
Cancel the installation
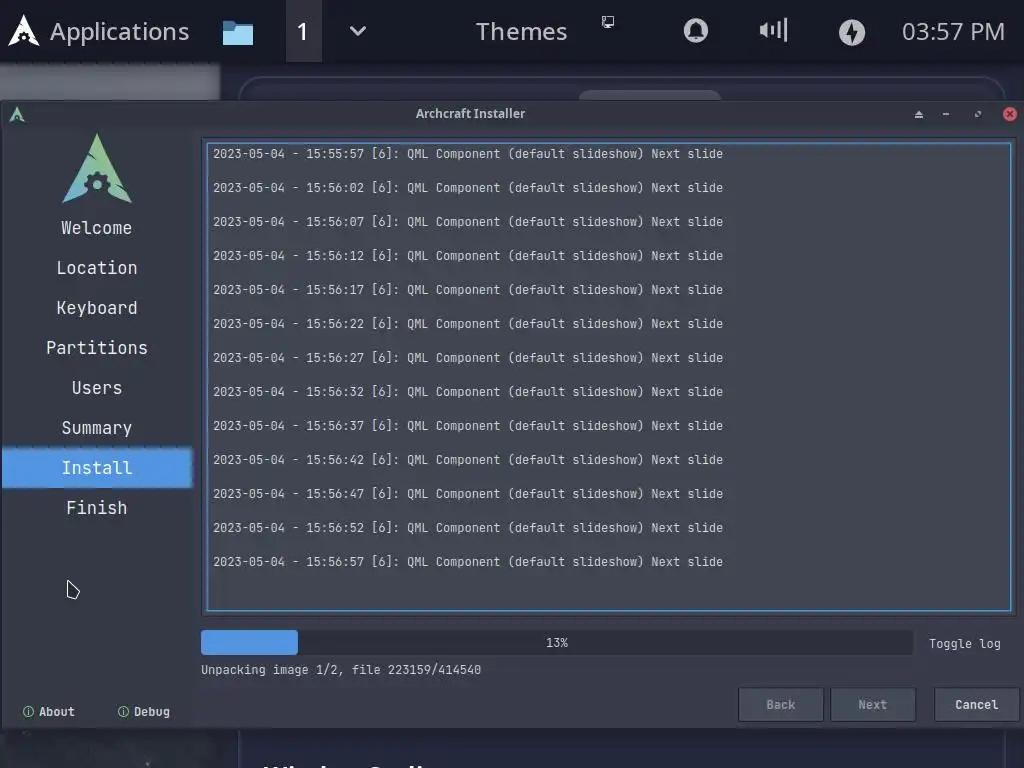pyautogui.click(x=976, y=705)
